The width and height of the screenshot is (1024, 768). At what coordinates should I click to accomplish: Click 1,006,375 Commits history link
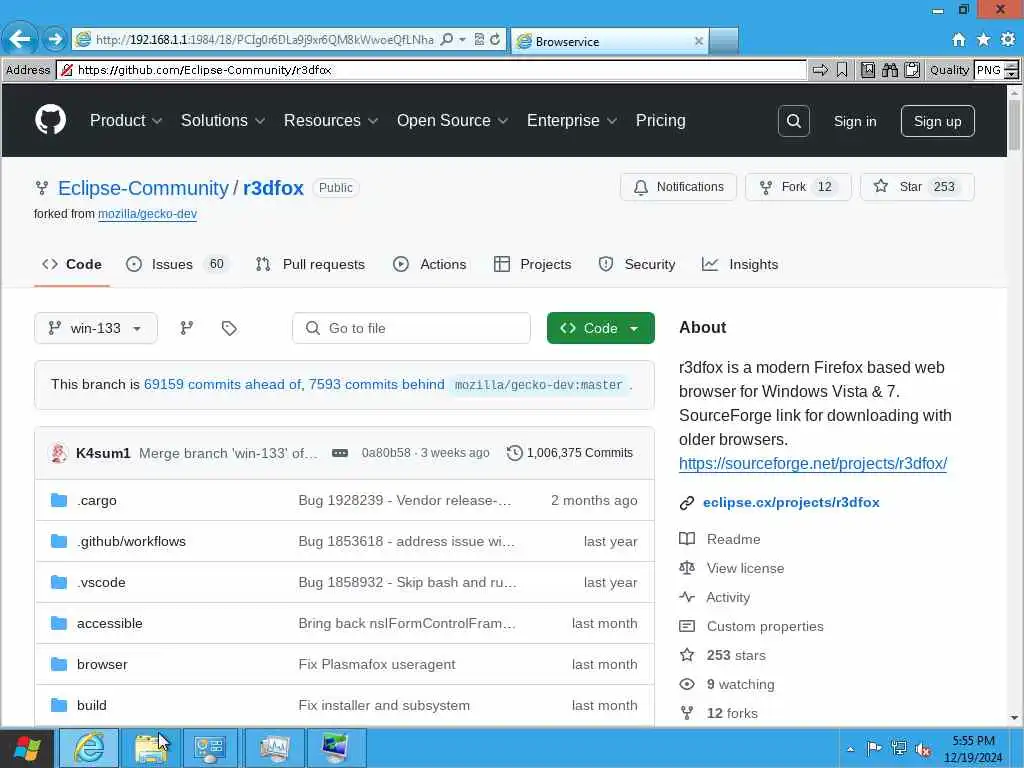(570, 453)
